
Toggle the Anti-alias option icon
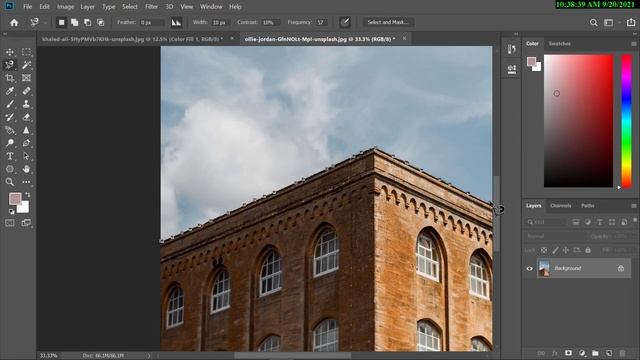[176, 22]
